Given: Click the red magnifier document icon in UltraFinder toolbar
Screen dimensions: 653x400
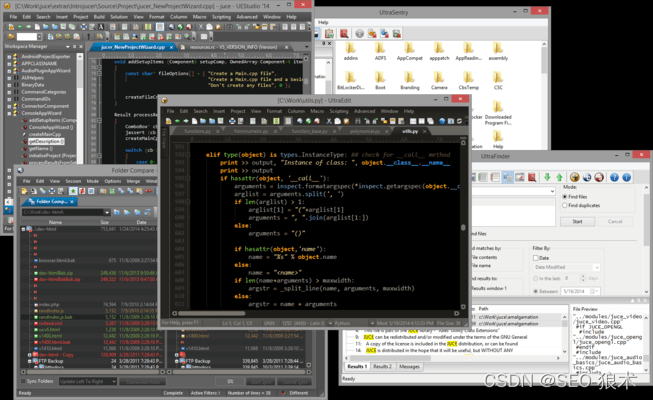Looking at the screenshot, I should tap(532, 177).
